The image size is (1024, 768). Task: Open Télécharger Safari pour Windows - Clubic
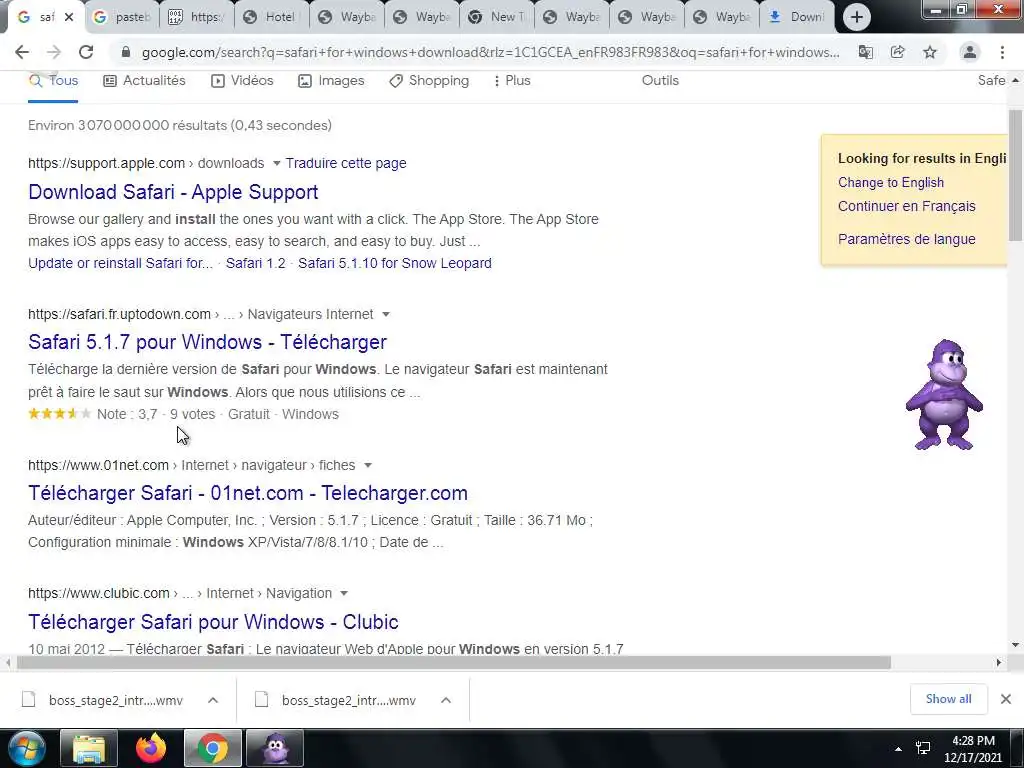(x=213, y=622)
